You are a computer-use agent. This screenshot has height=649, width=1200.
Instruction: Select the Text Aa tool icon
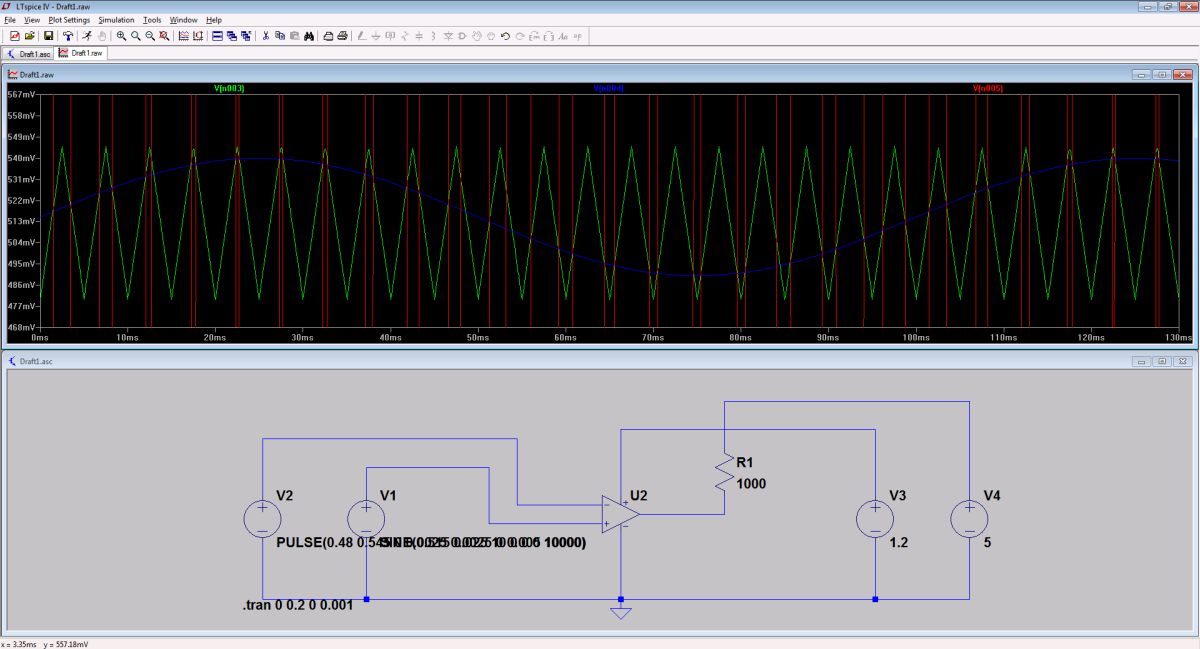(564, 36)
